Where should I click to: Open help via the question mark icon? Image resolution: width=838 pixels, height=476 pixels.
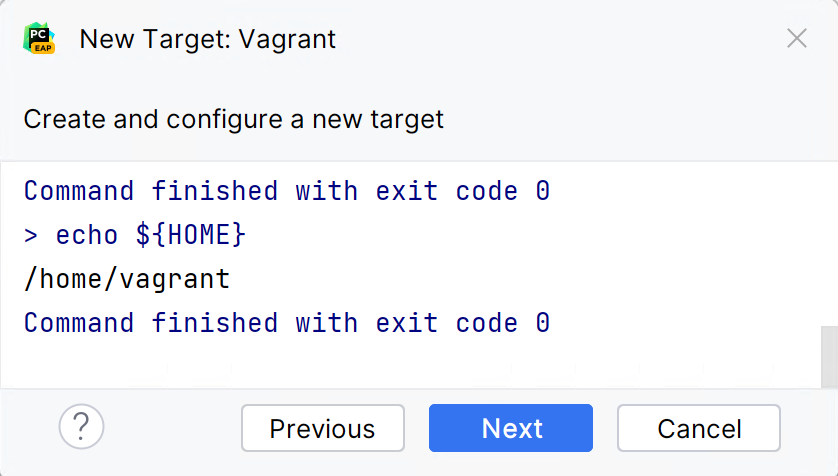click(82, 428)
